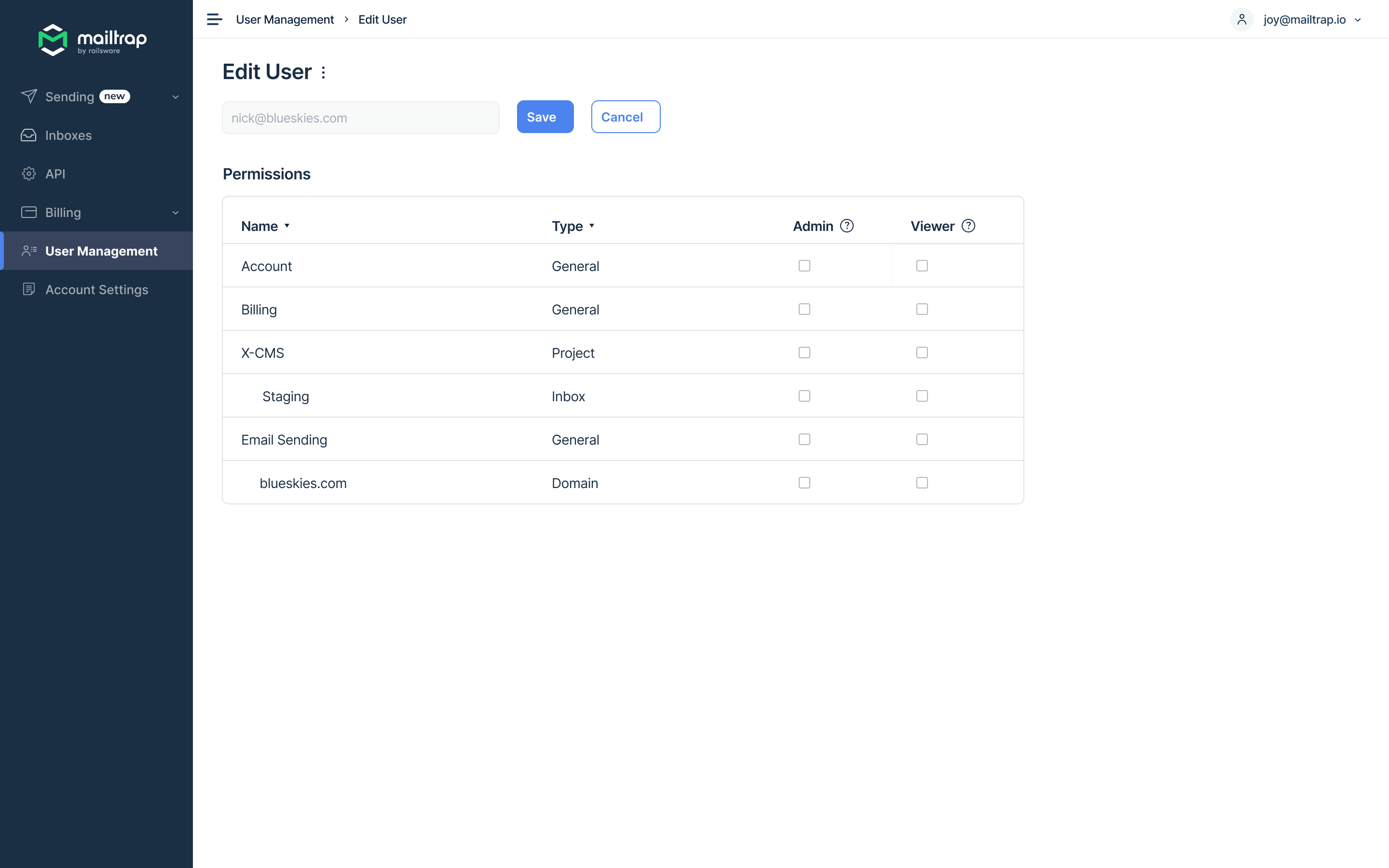The height and width of the screenshot is (868, 1389).
Task: Toggle the hamburger sidebar menu icon
Action: 214,19
